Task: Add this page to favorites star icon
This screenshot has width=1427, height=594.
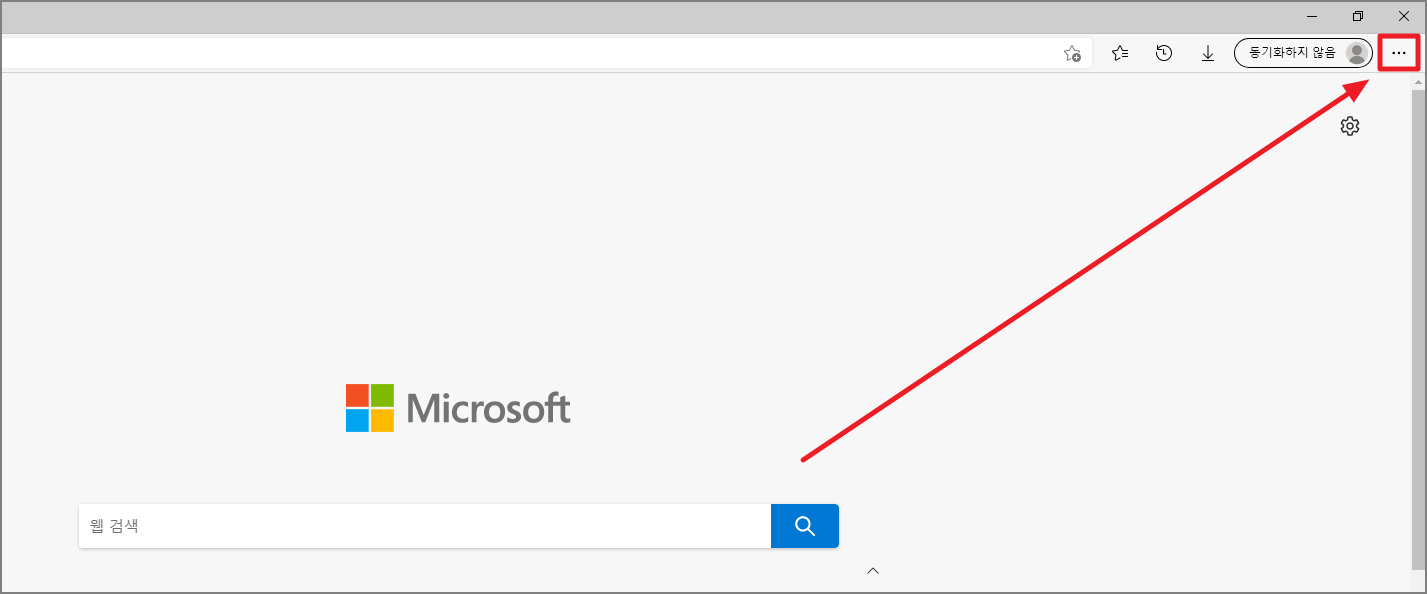Action: pyautogui.click(x=1072, y=54)
